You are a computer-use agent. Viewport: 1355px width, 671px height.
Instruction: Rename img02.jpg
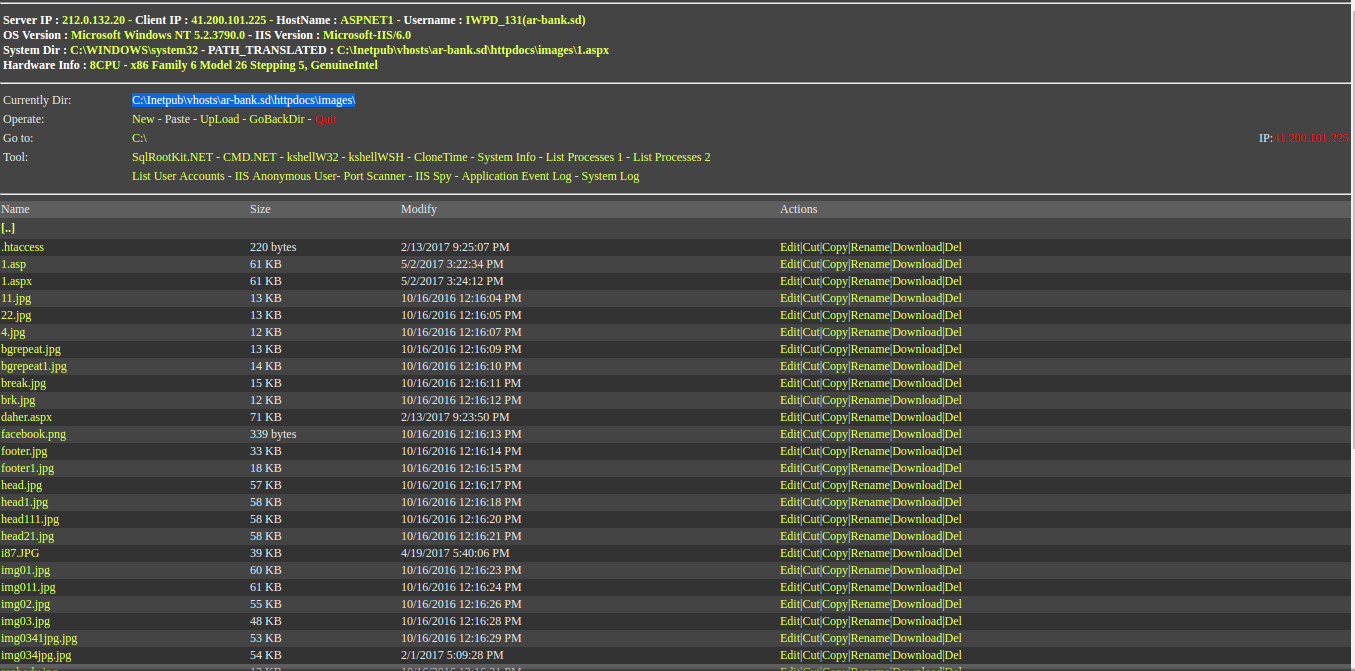point(870,604)
